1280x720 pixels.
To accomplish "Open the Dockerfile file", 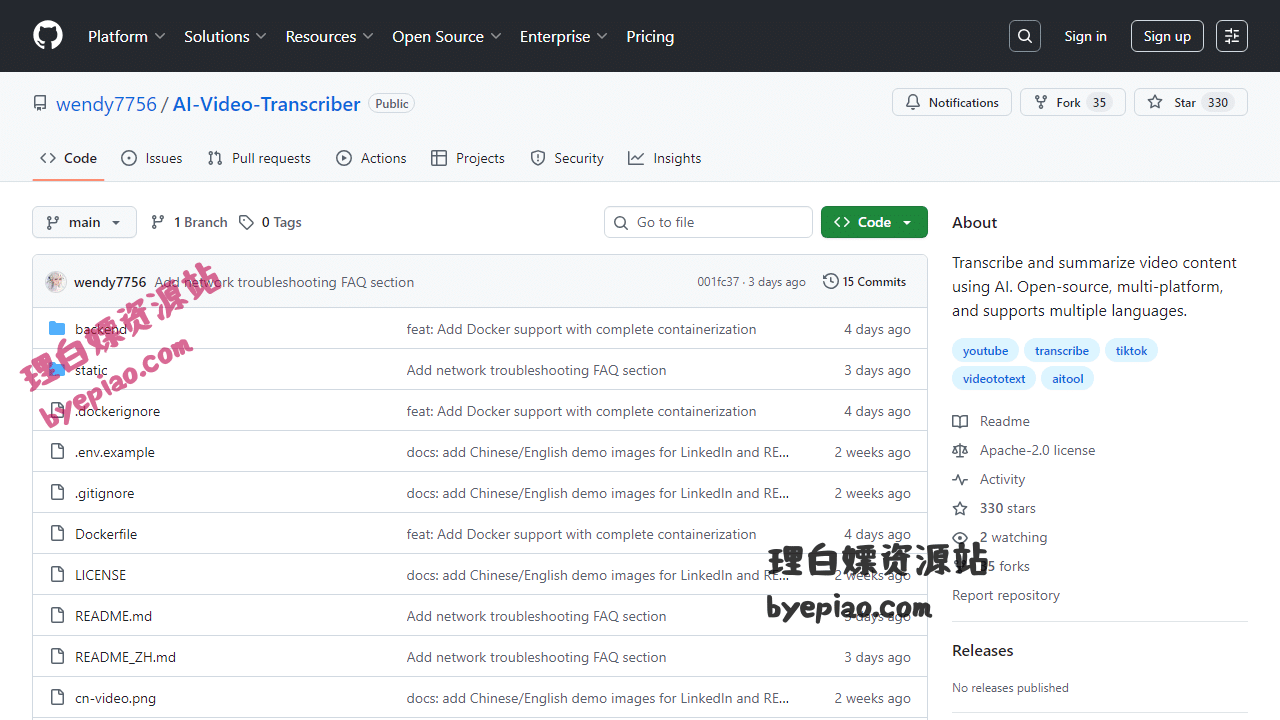I will click(x=106, y=534).
